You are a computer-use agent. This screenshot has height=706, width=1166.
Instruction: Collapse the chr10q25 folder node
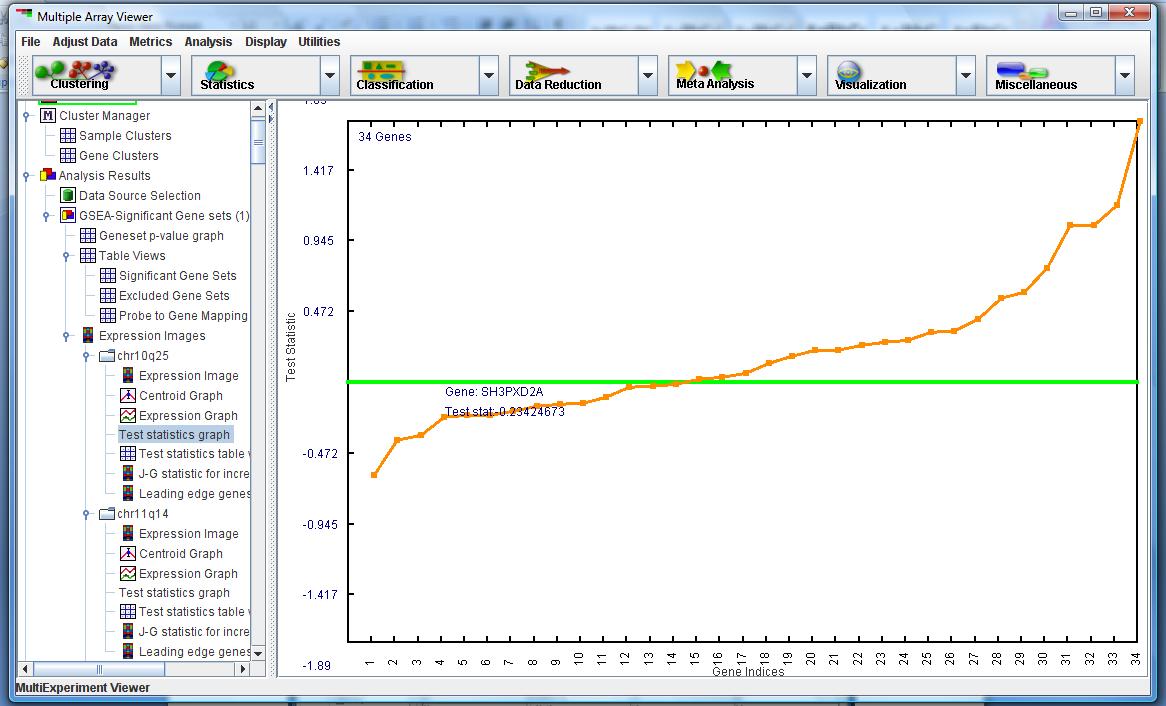(x=87, y=356)
